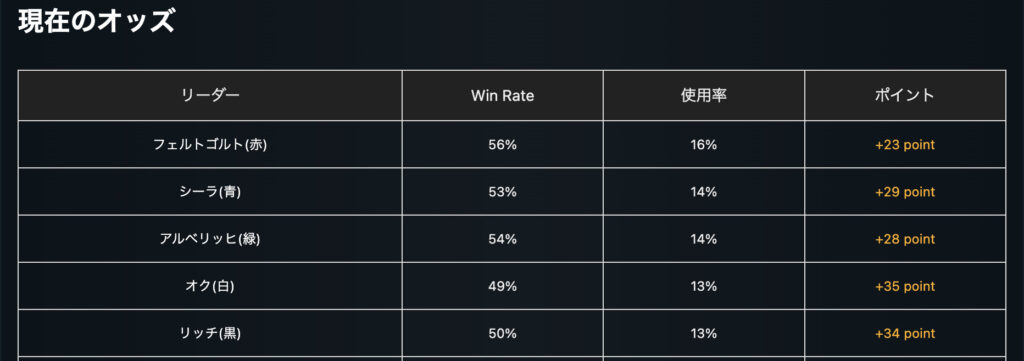Click the +23 point value

point(904,145)
